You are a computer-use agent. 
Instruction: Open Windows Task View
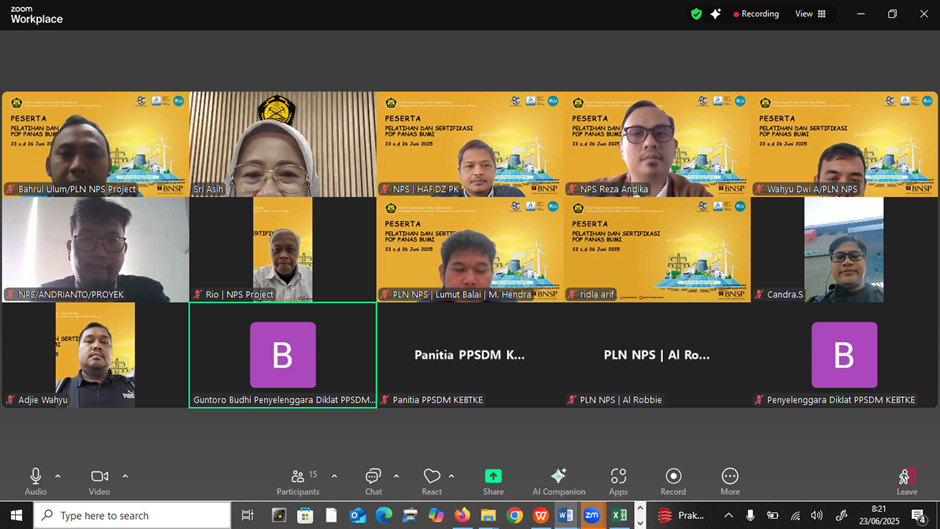(247, 515)
